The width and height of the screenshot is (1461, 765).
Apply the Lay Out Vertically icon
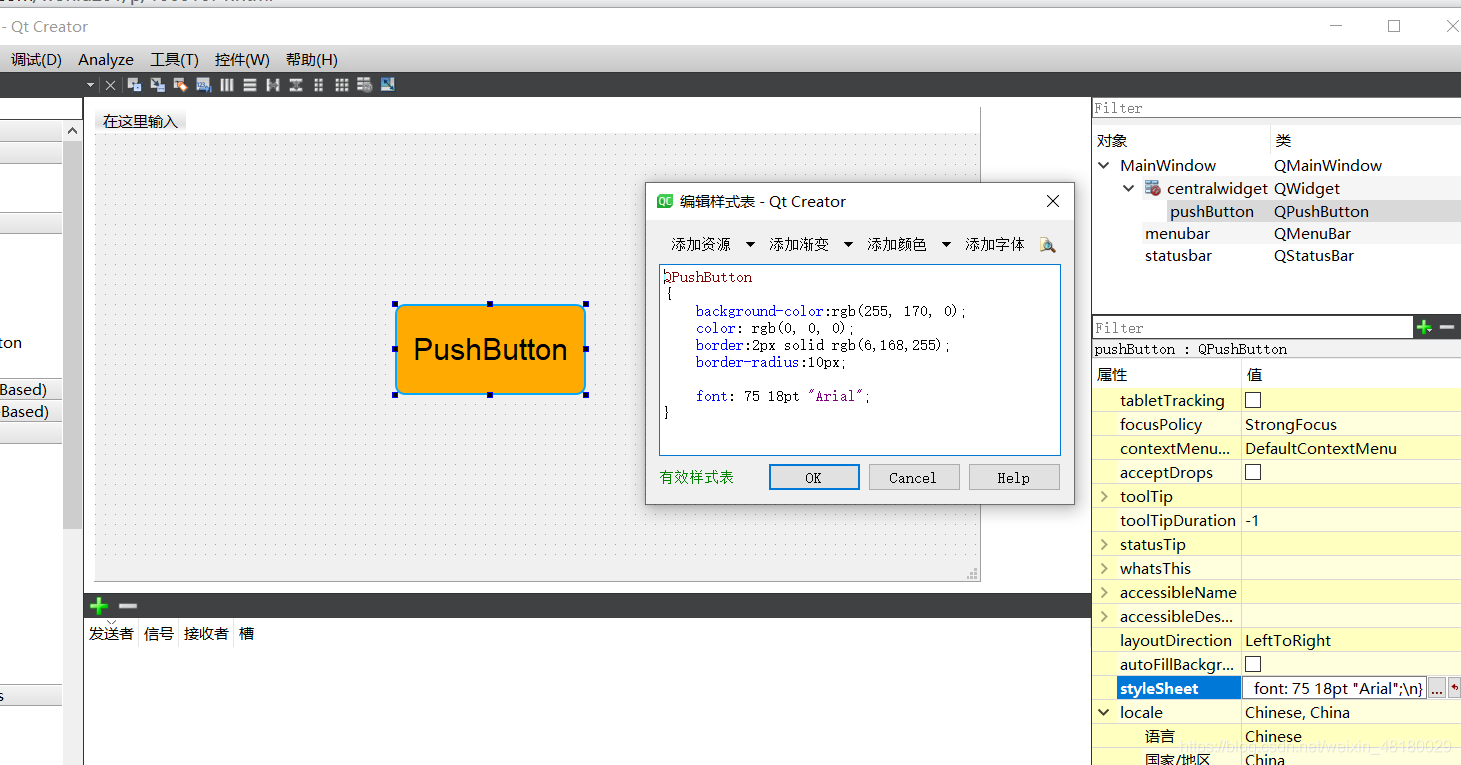pos(250,85)
